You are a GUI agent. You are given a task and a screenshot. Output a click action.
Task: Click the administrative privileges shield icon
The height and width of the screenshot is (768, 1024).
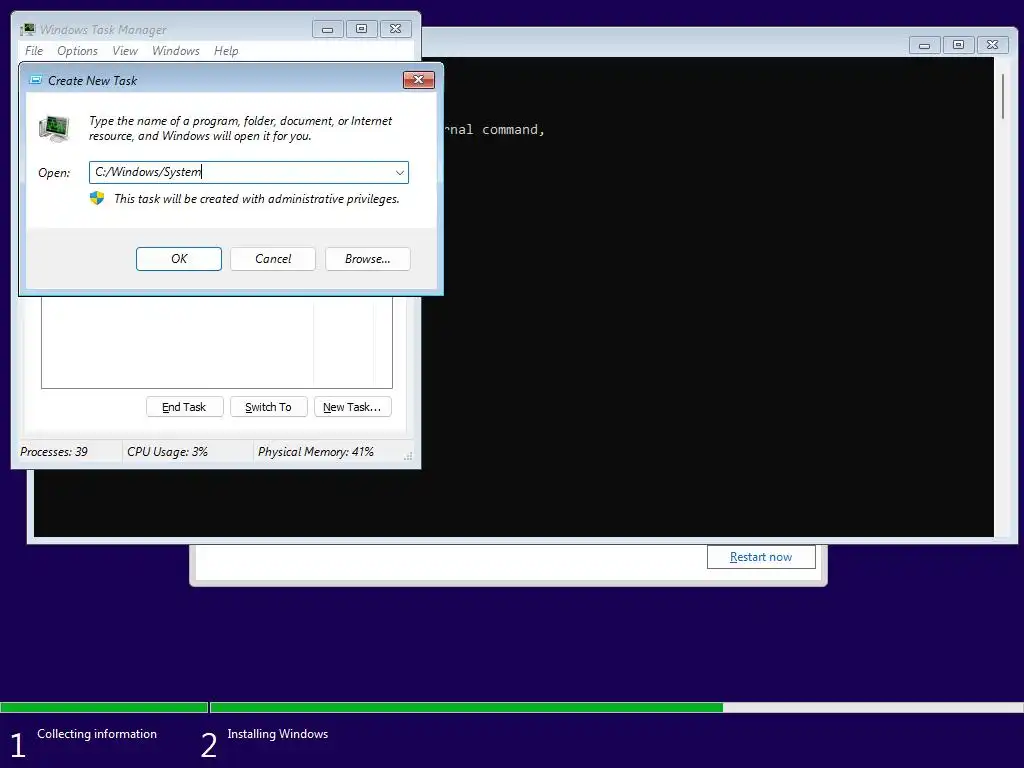[x=97, y=199]
